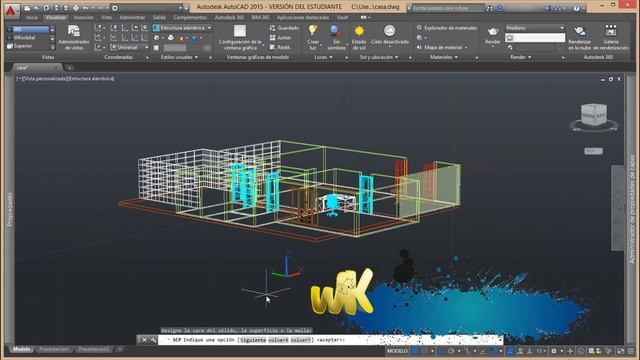Open the Vista ribbon tab
The image size is (640, 360).
pyautogui.click(x=107, y=18)
